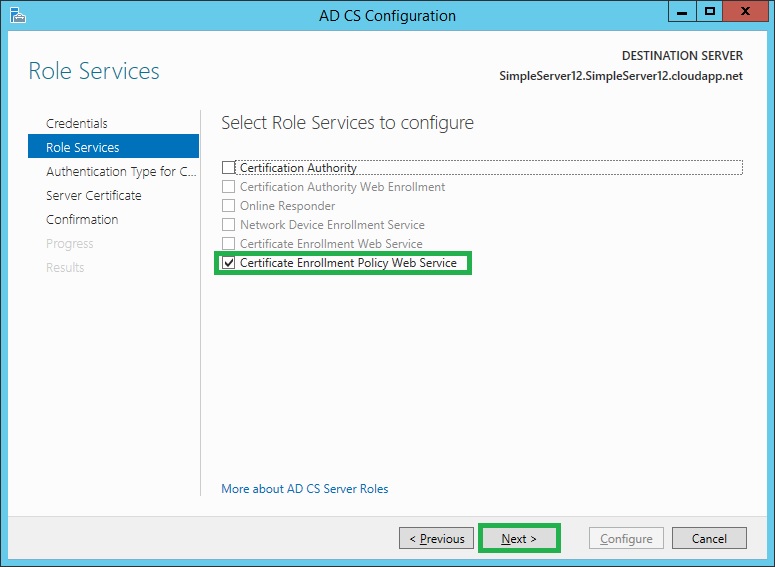The width and height of the screenshot is (775, 567).
Task: Click the Network Device Enrollment Service checkbox
Action: click(x=229, y=225)
